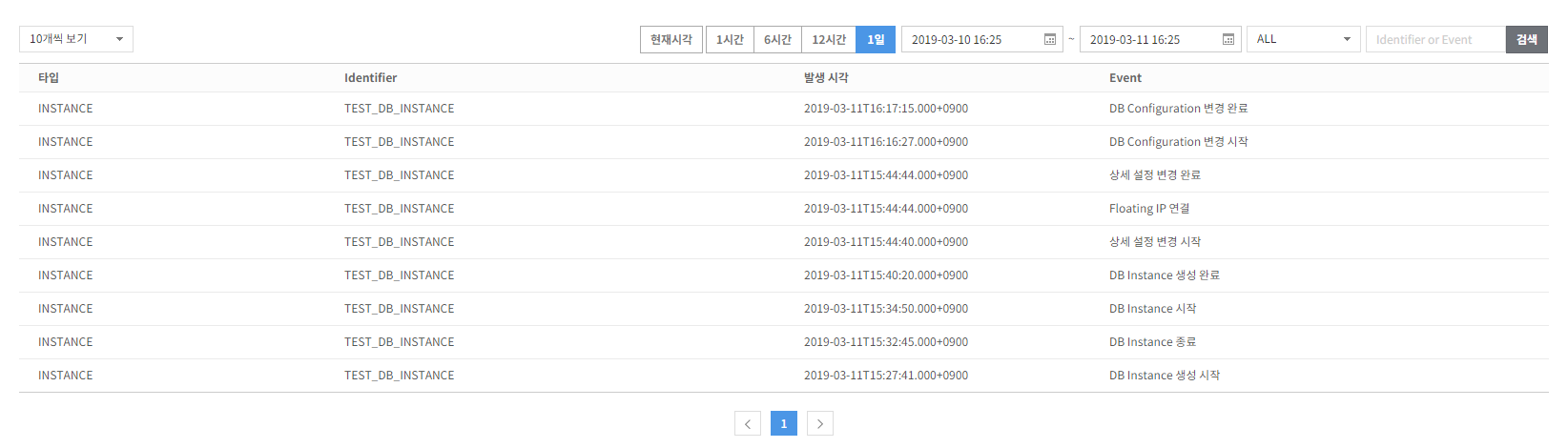
Task: Select event Floating IP 연결
Action: point(1149,209)
